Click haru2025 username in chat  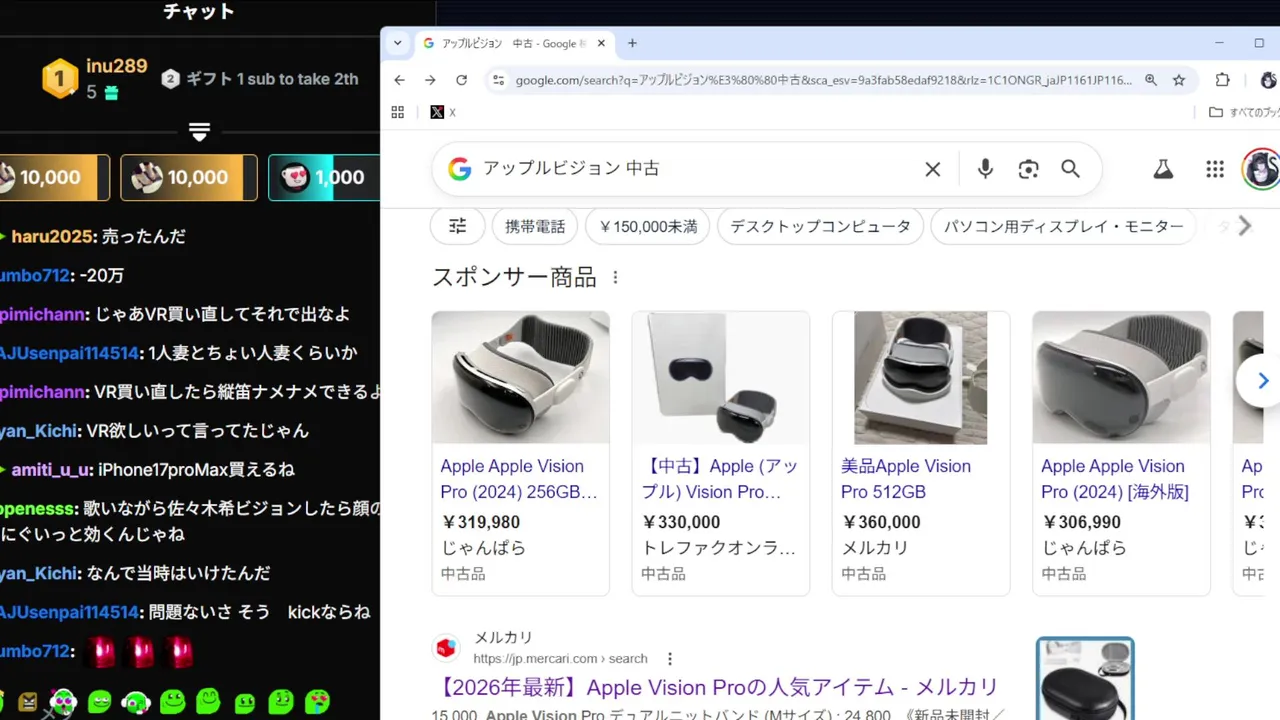coord(51,237)
